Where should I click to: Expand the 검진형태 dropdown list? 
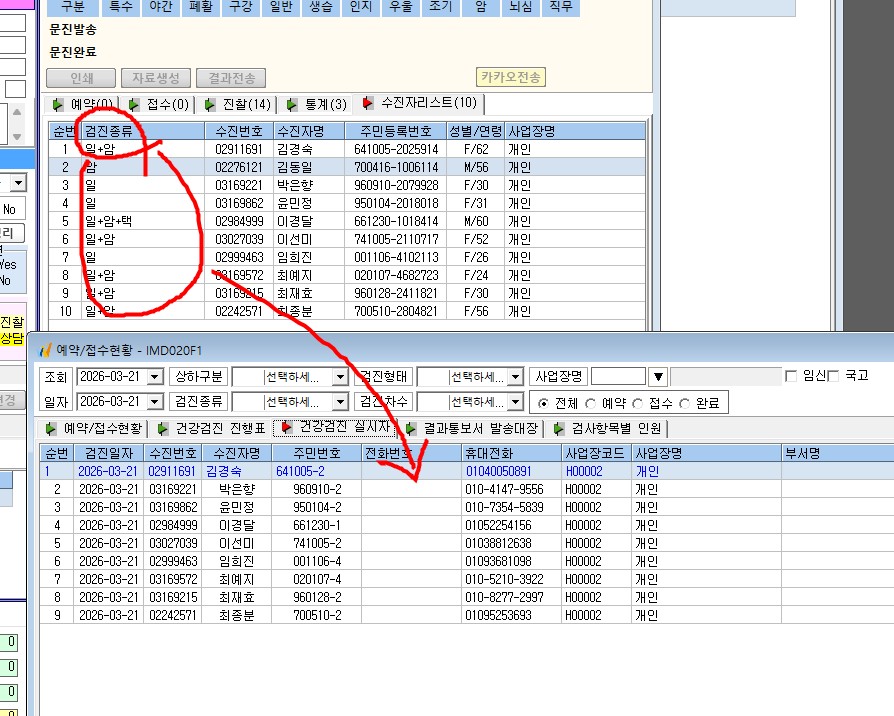tap(515, 377)
